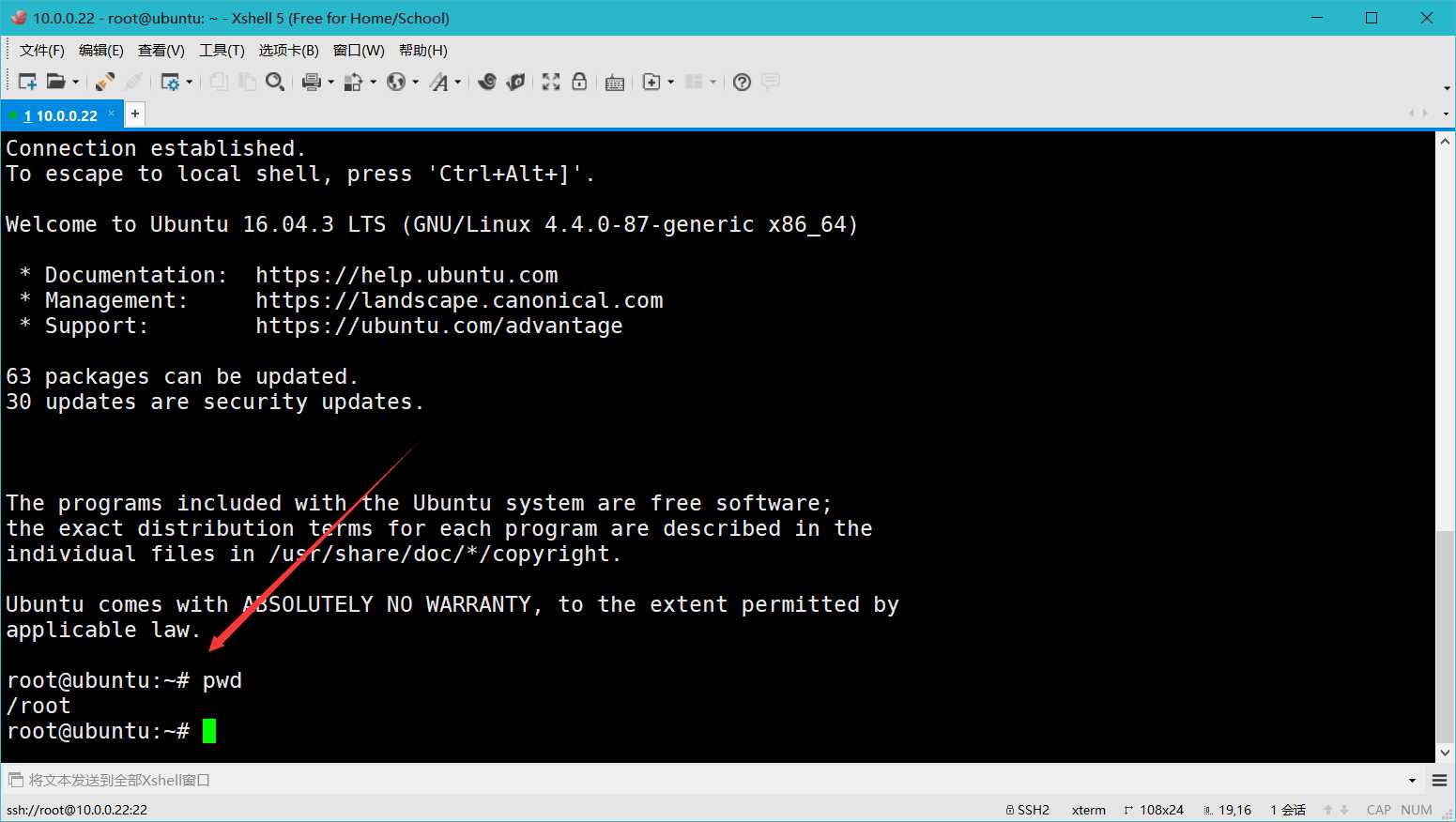The height and width of the screenshot is (822, 1456).
Task: Expand the Font dropdown arrow
Action: 458,83
